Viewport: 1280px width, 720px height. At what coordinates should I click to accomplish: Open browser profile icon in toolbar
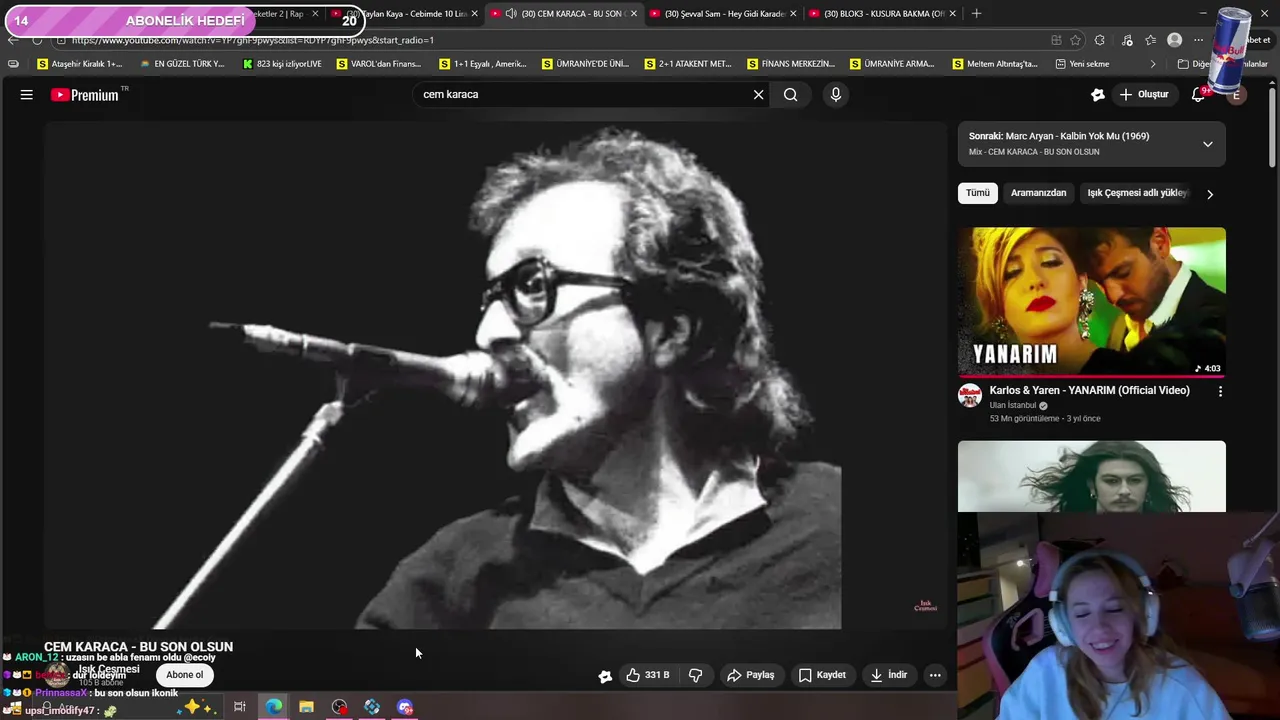point(1174,40)
